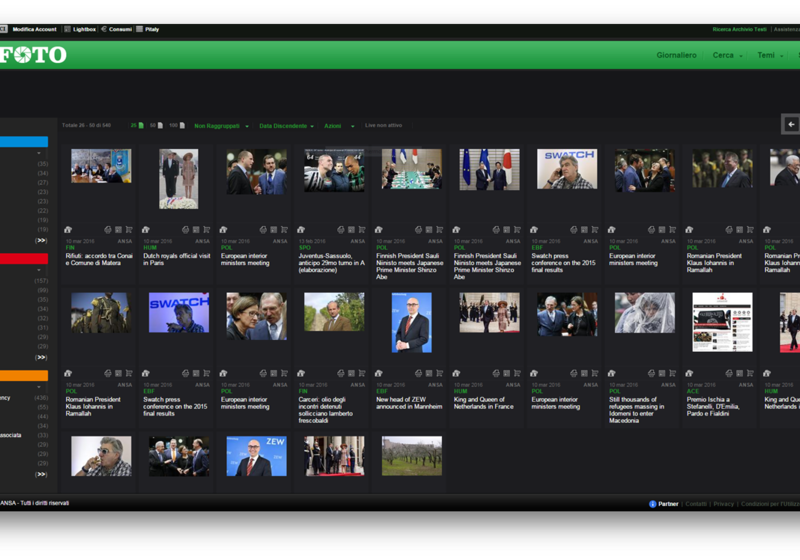
Task: Open the Temi menu
Action: [770, 55]
